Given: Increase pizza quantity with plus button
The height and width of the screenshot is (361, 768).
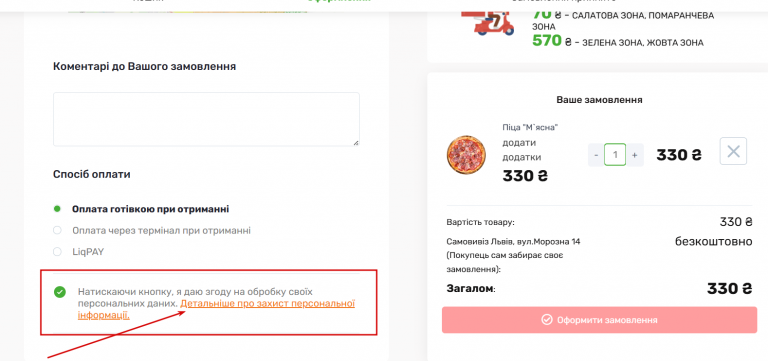Looking at the screenshot, I should (634, 155).
